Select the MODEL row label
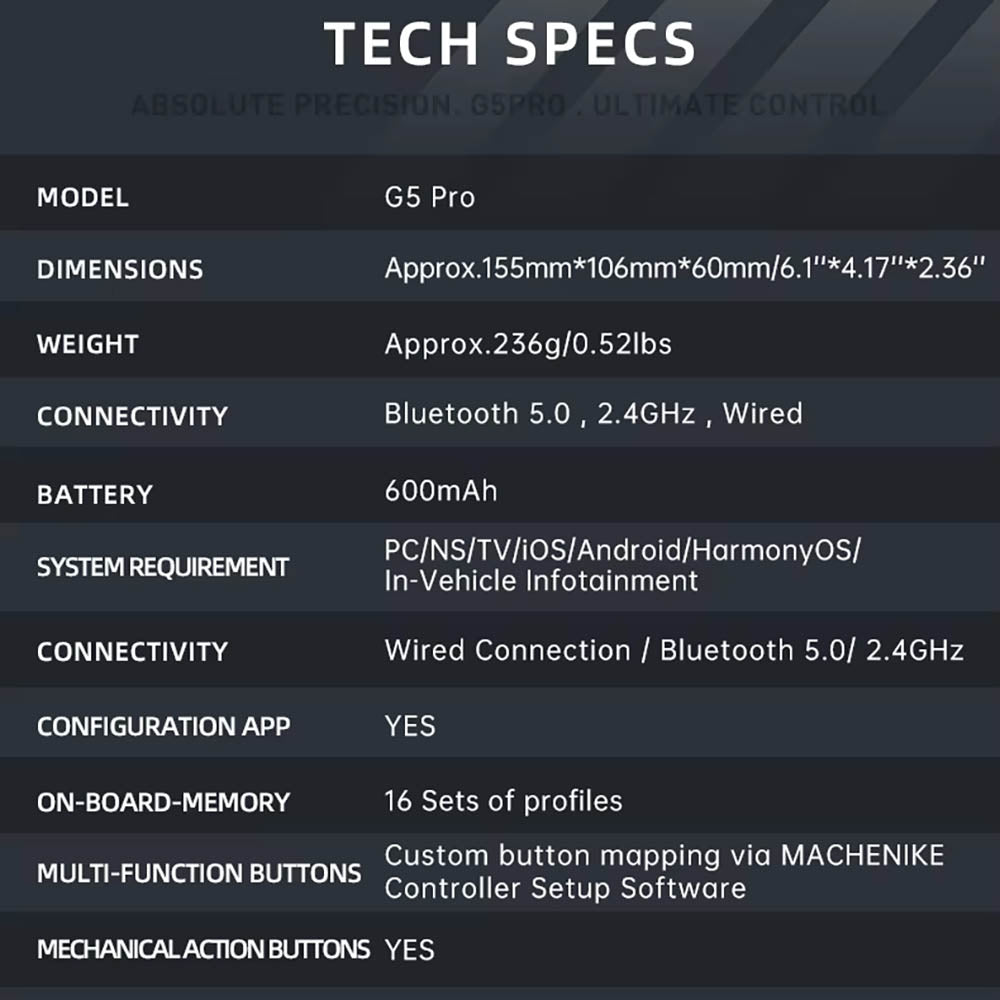This screenshot has width=1000, height=1000. [83, 197]
